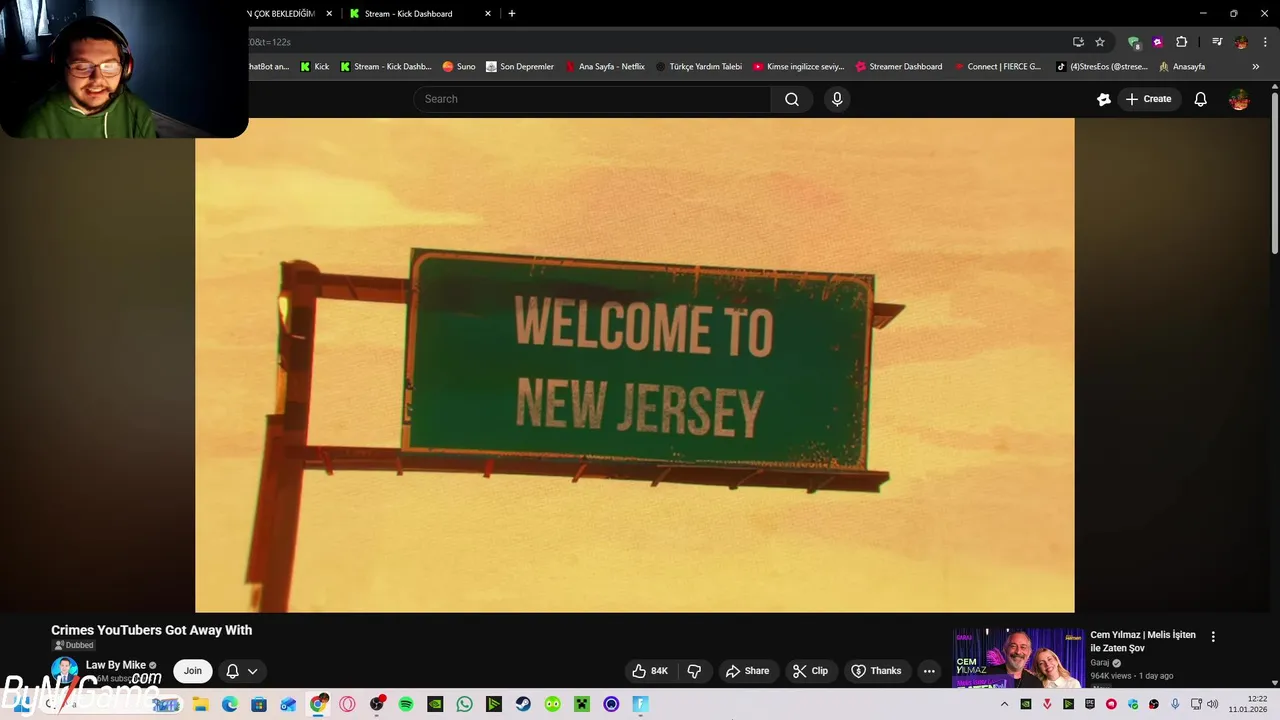Open Kimse ingilizce seviy... bookmark

pyautogui.click(x=798, y=67)
